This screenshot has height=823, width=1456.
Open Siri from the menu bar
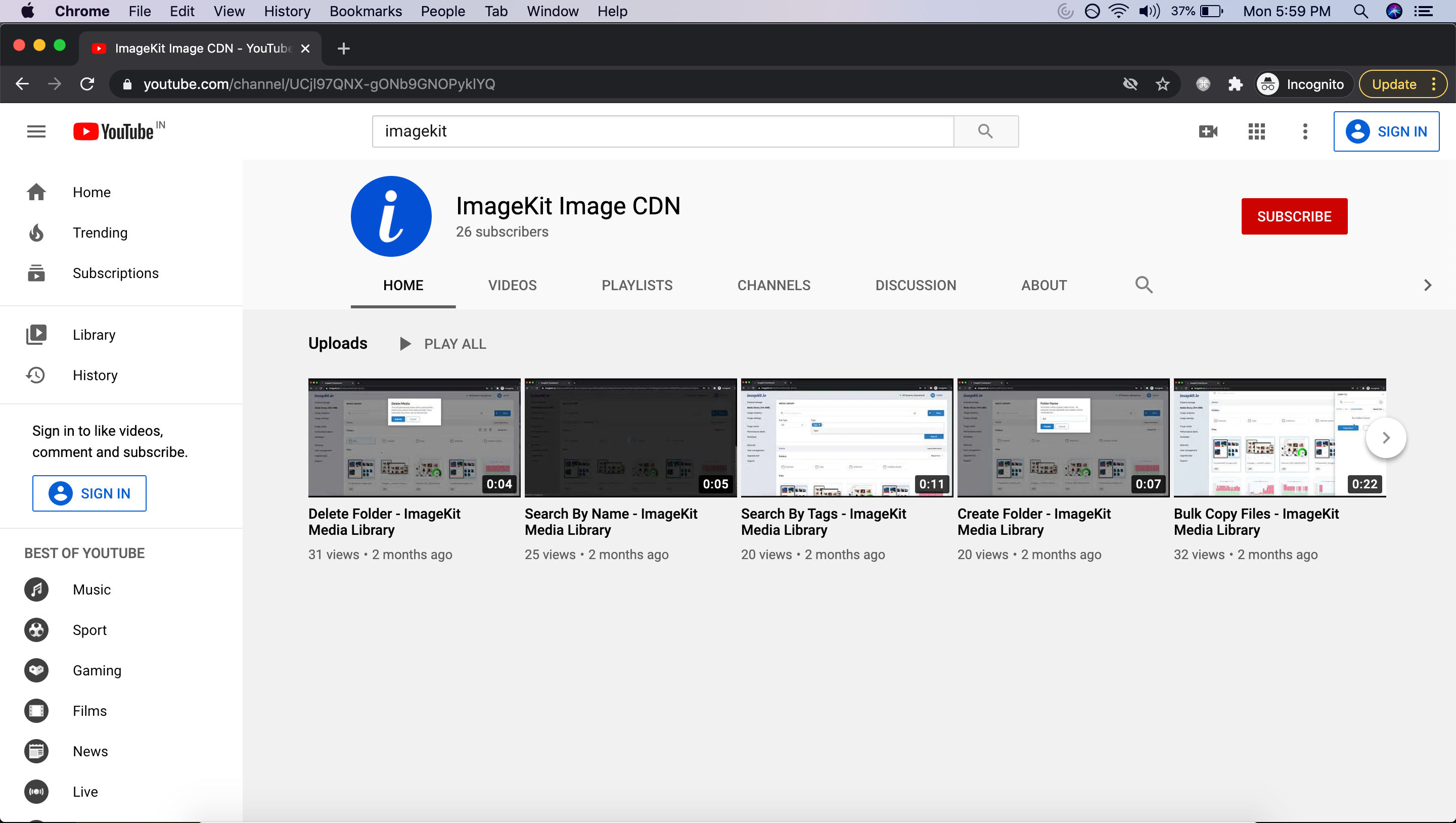tap(1394, 11)
